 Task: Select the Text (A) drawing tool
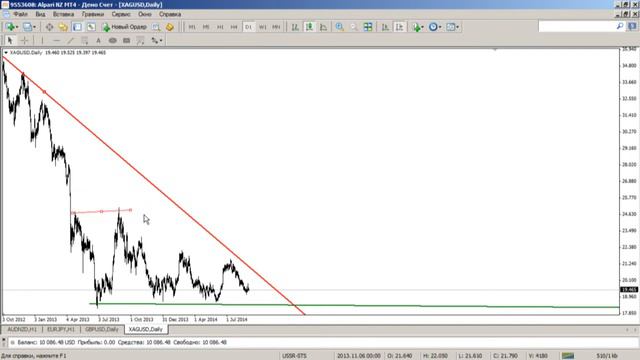[x=98, y=40]
